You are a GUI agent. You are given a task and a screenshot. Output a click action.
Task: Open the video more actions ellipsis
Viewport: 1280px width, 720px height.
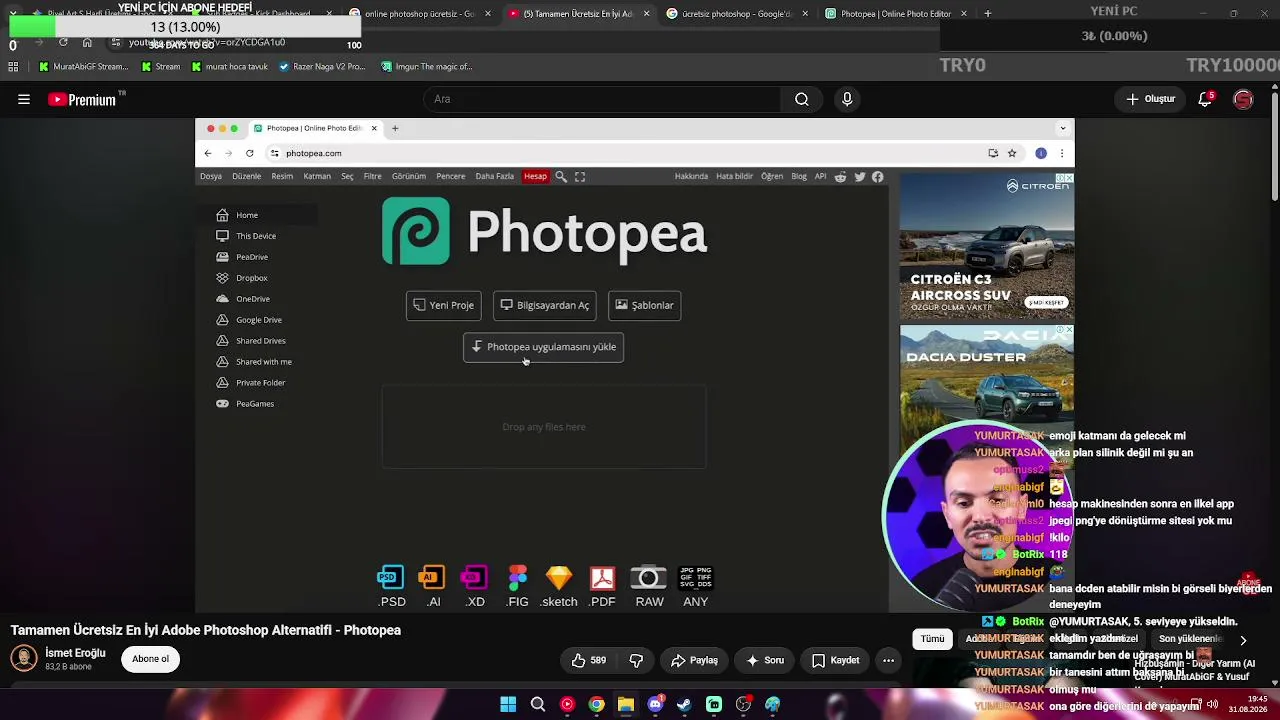[888, 660]
